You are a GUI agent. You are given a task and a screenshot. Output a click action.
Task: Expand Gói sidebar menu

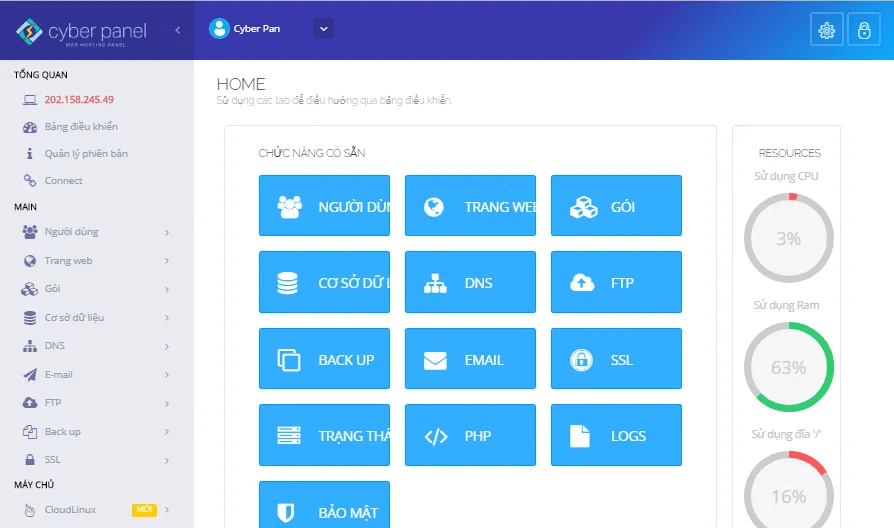pos(96,289)
